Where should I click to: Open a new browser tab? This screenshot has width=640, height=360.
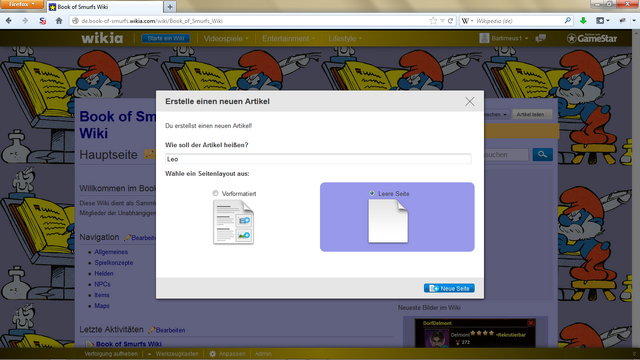170,7
